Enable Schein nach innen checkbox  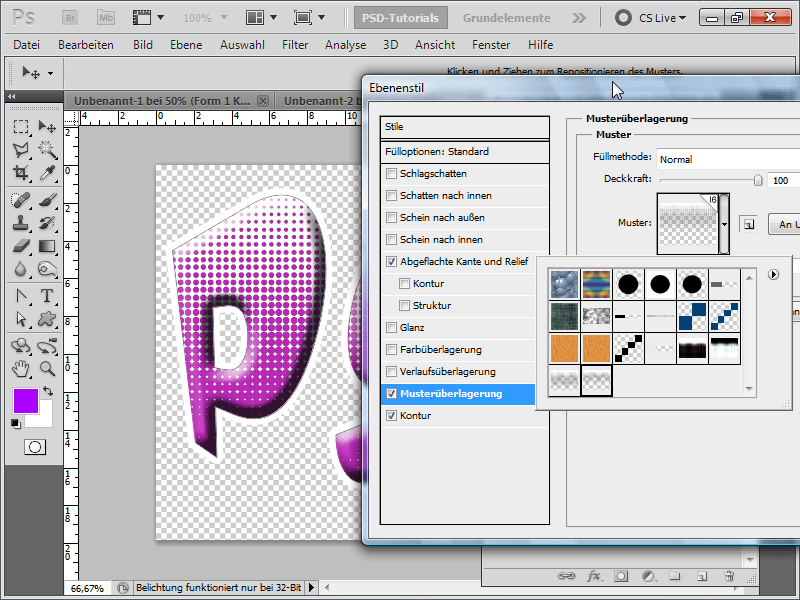pyautogui.click(x=391, y=239)
